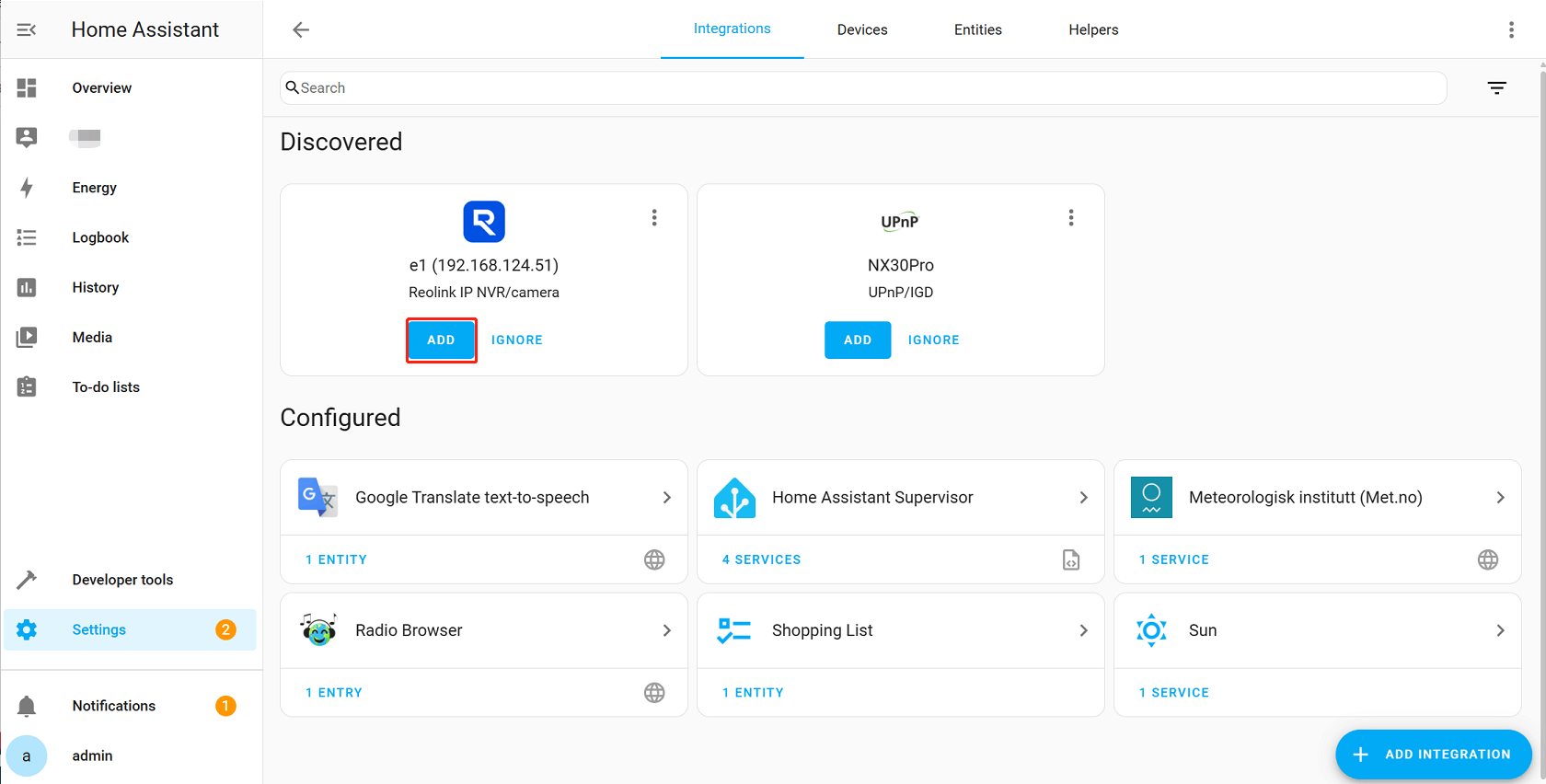Screen dimensions: 1546x784
Task: Click the Reolink IP NVR/camera label
Action: pyautogui.click(x=484, y=293)
